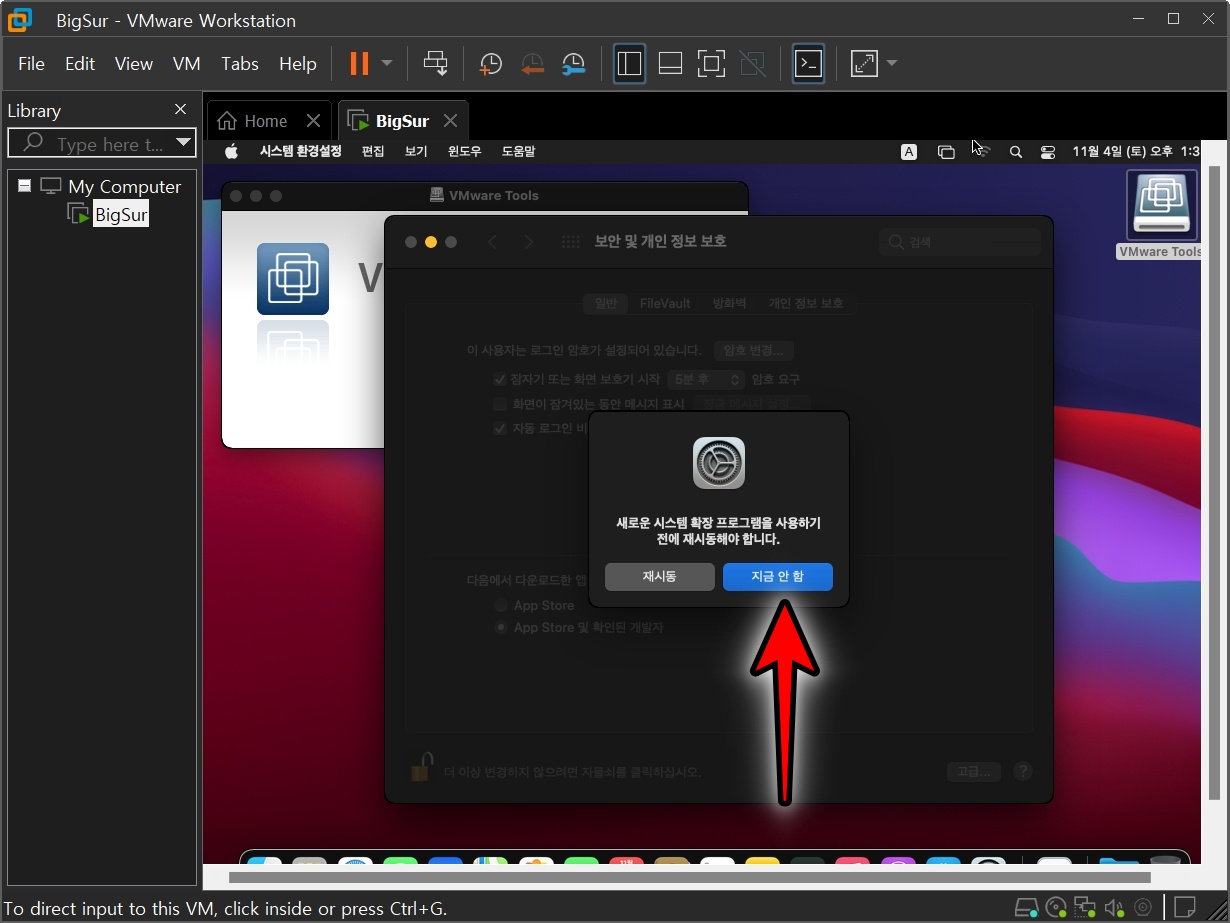Select the 일반 tab
This screenshot has width=1230, height=923.
605,303
